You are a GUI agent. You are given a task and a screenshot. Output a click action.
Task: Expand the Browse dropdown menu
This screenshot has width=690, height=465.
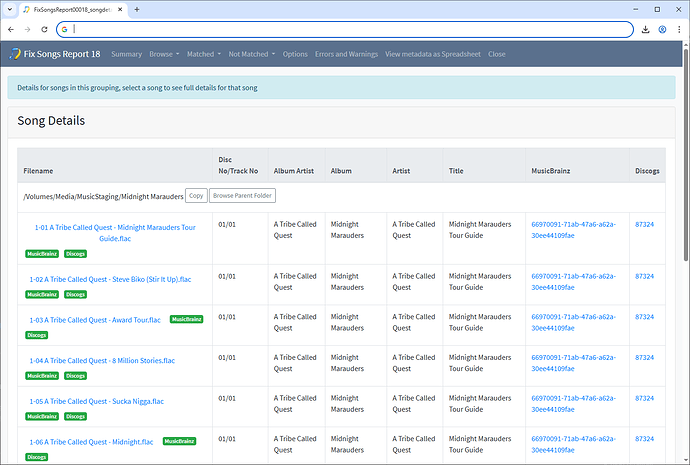(164, 54)
